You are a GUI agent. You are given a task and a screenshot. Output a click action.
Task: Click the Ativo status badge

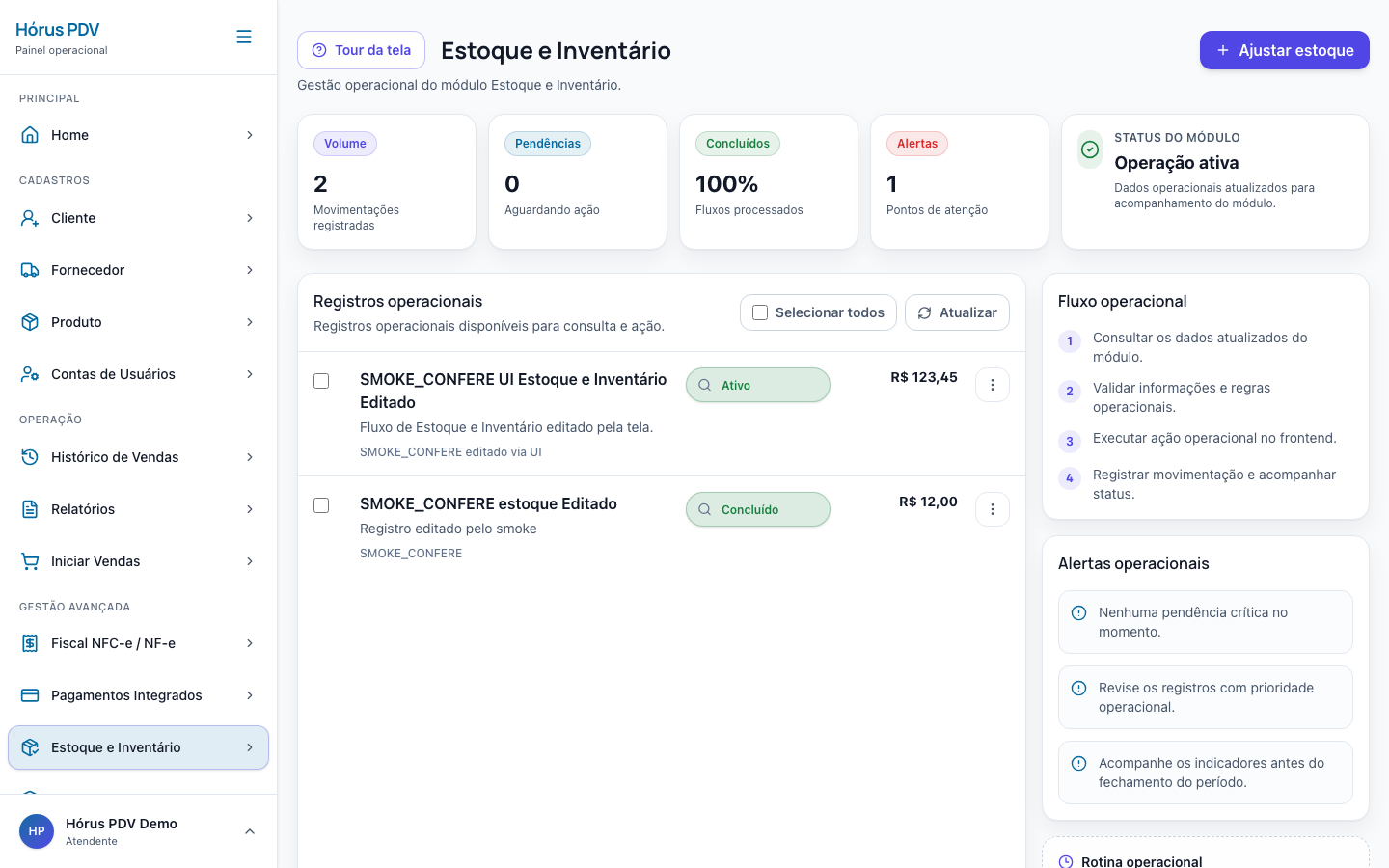[x=758, y=385]
